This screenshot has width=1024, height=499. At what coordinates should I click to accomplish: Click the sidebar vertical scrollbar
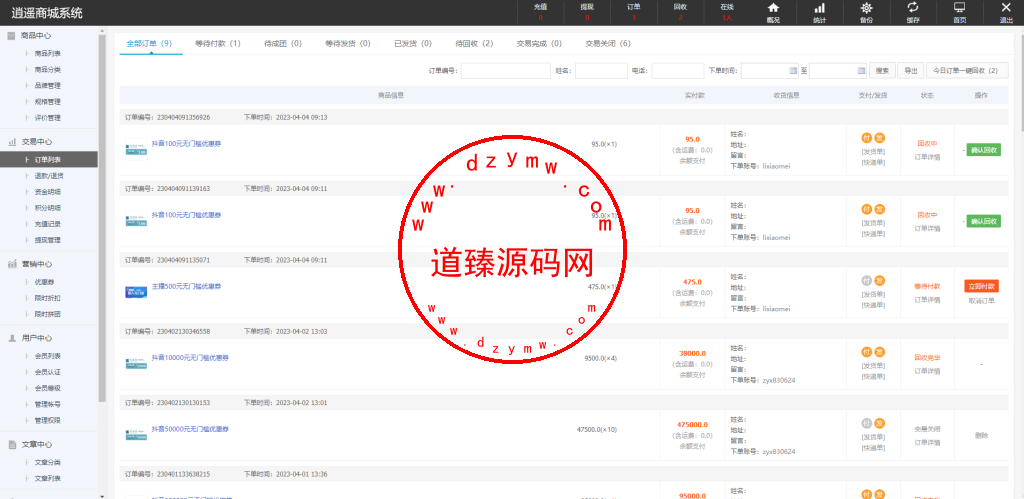tap(102, 216)
